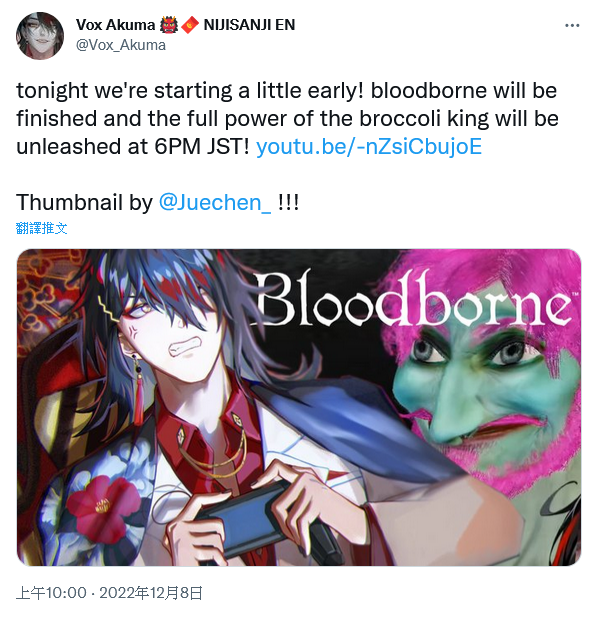The image size is (598, 619).
Task: Click the Bloodborne logo in the image
Action: pyautogui.click(x=414, y=298)
